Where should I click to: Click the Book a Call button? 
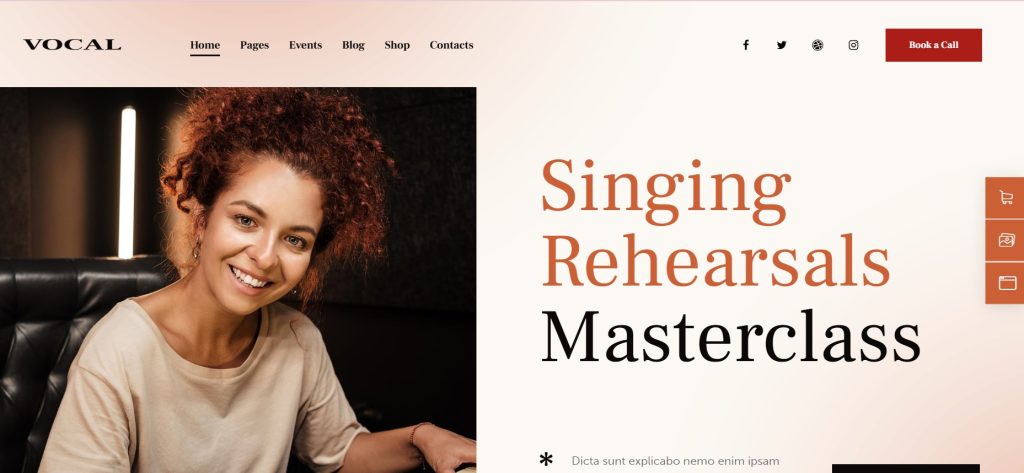click(933, 45)
